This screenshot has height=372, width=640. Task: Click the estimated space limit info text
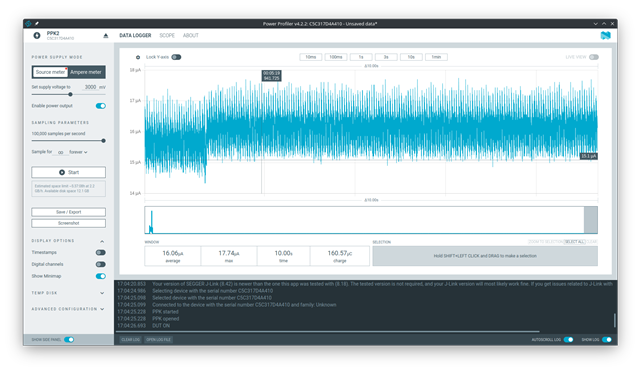[x=69, y=189]
